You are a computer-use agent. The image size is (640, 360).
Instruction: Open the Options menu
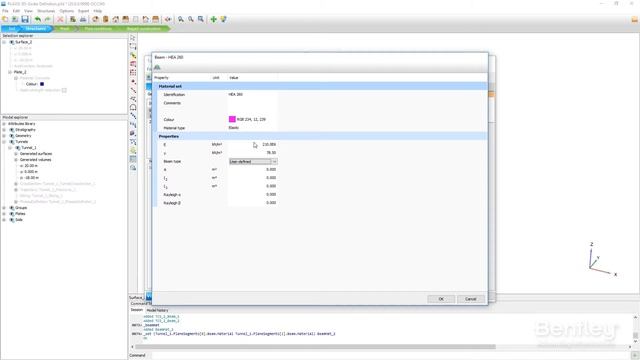pos(67,11)
